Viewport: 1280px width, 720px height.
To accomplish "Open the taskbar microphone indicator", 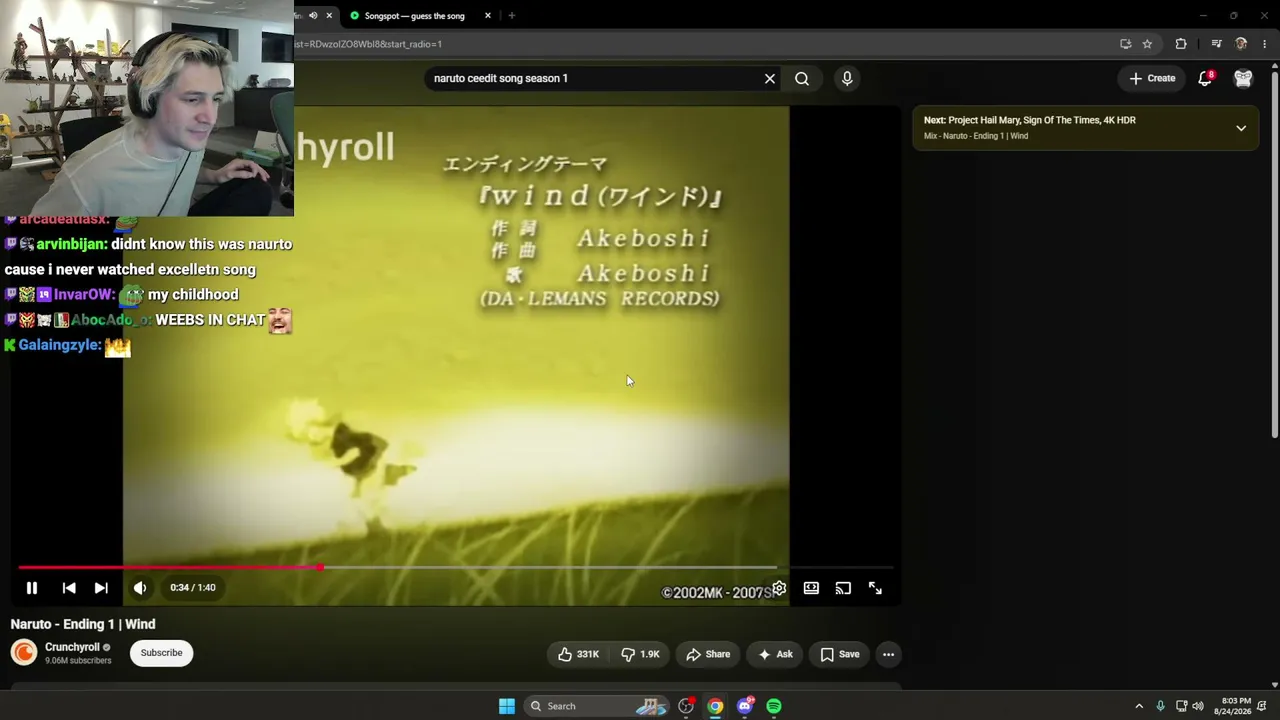I will [x=1160, y=706].
